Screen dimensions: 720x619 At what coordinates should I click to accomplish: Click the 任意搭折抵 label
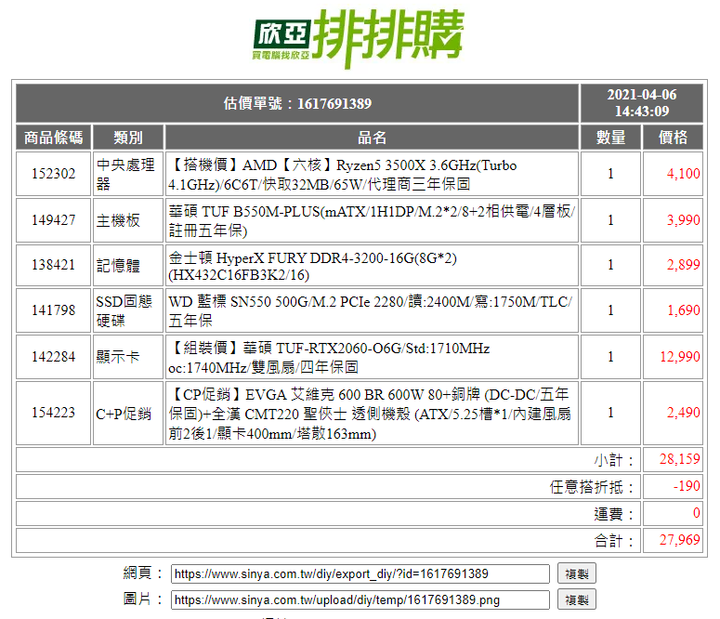coord(591,487)
